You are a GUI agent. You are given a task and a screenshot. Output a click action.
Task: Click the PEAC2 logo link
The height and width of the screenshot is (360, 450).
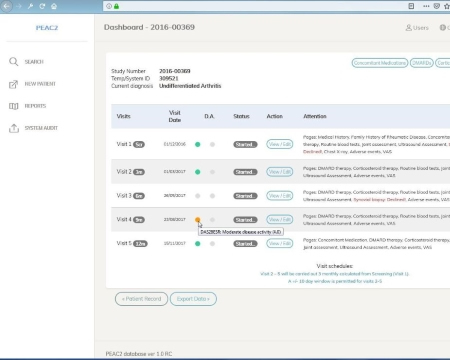tap(47, 28)
